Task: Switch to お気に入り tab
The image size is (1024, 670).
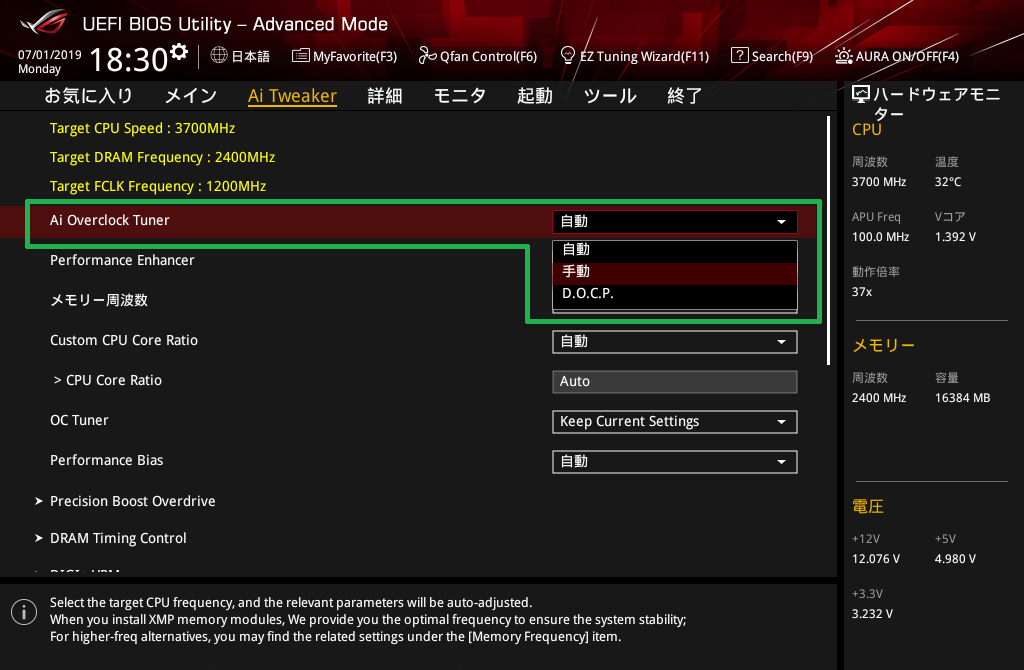Action: coord(88,96)
